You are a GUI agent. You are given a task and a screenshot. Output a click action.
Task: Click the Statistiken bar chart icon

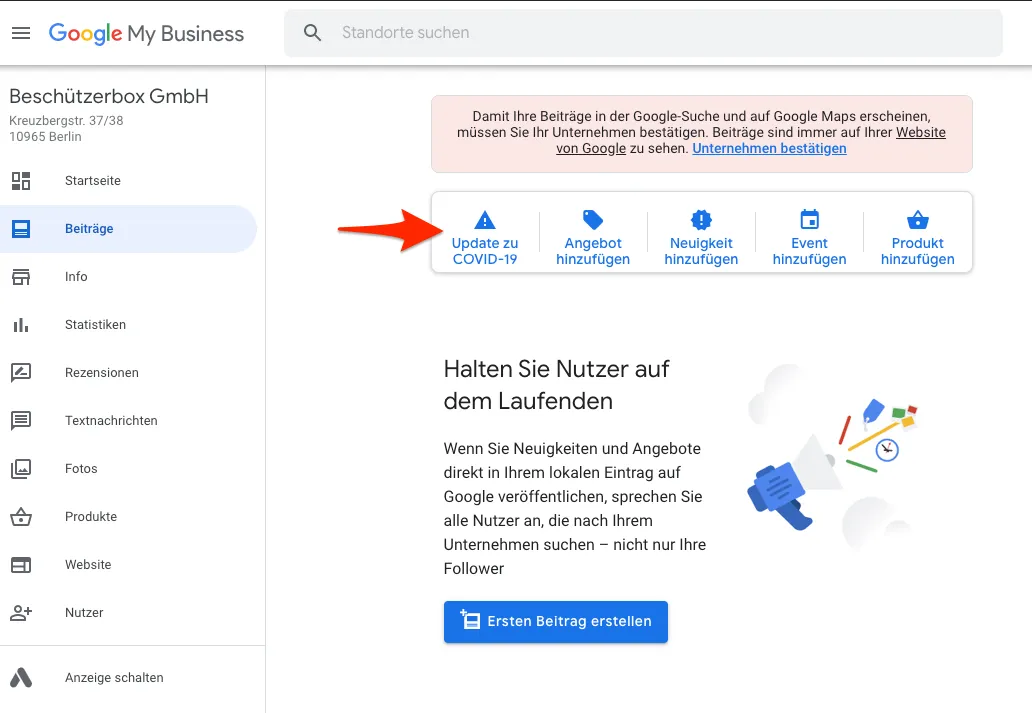[21, 325]
